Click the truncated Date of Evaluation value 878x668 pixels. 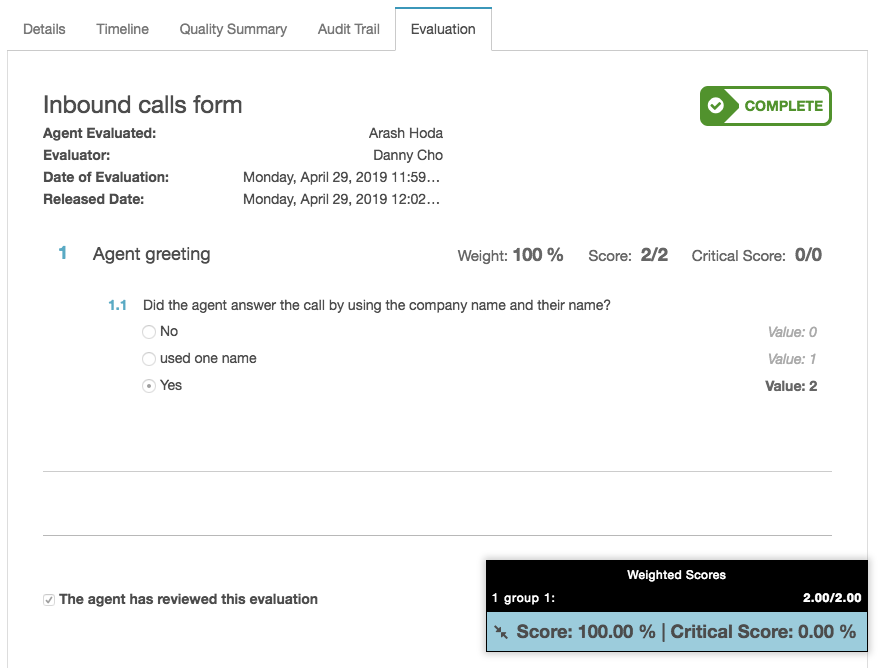[x=342, y=177]
